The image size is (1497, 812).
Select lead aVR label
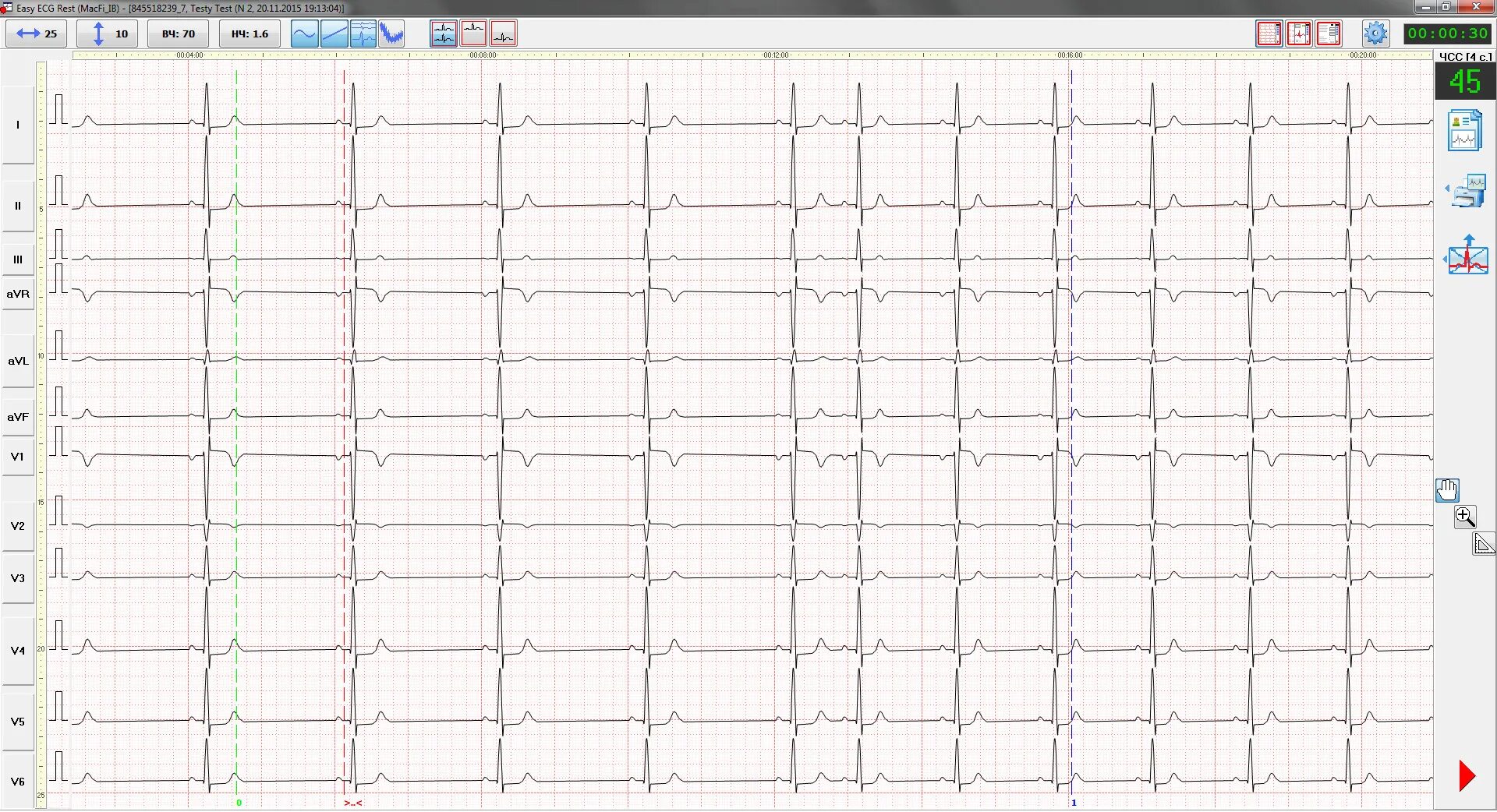tap(18, 294)
